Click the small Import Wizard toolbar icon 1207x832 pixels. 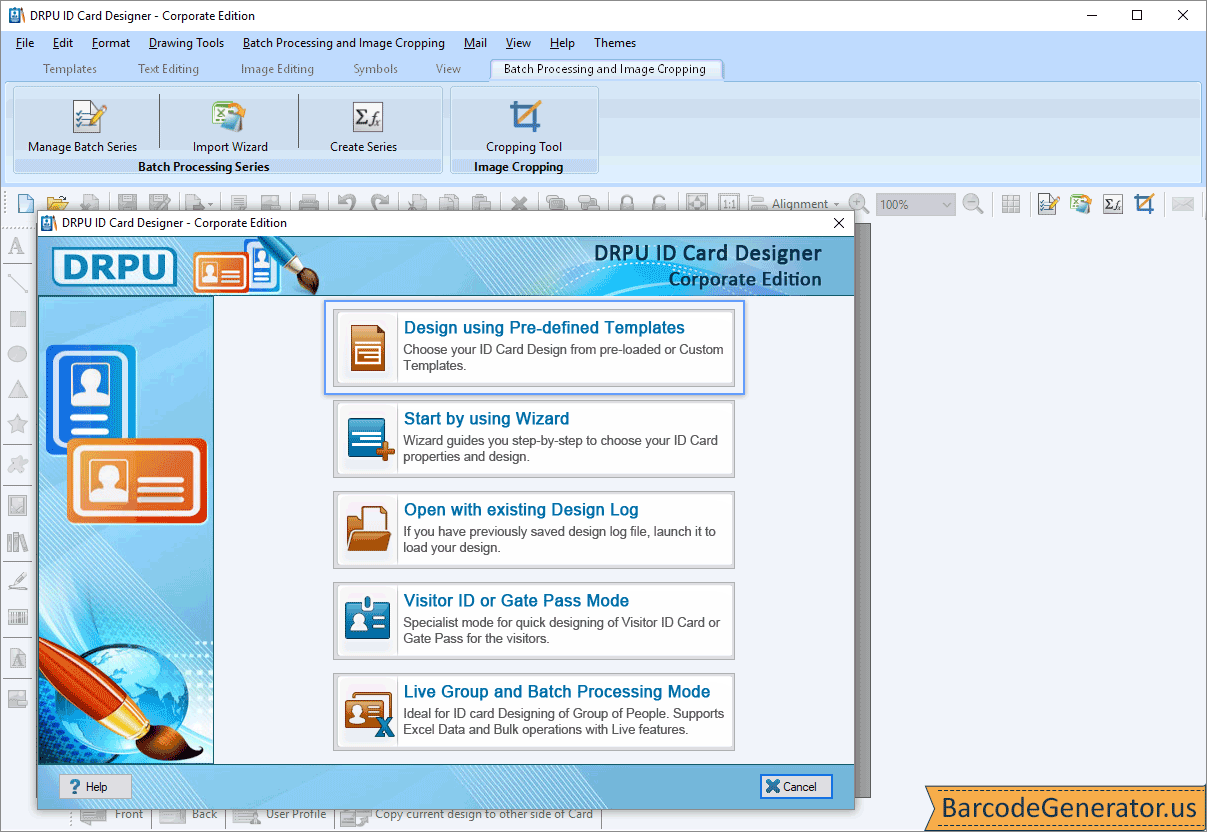[x=1080, y=204]
